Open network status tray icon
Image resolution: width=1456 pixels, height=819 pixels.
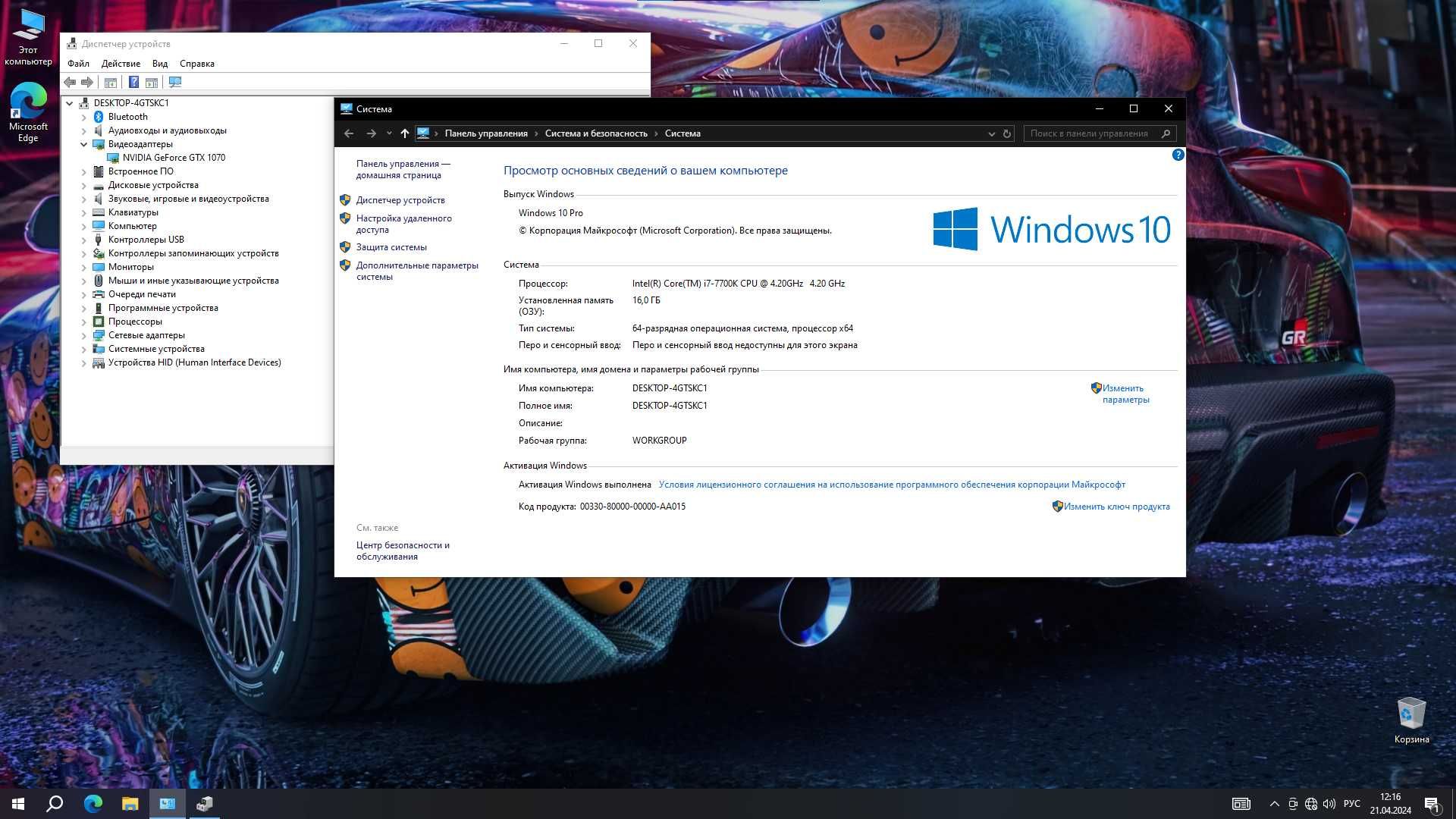coord(1311,804)
